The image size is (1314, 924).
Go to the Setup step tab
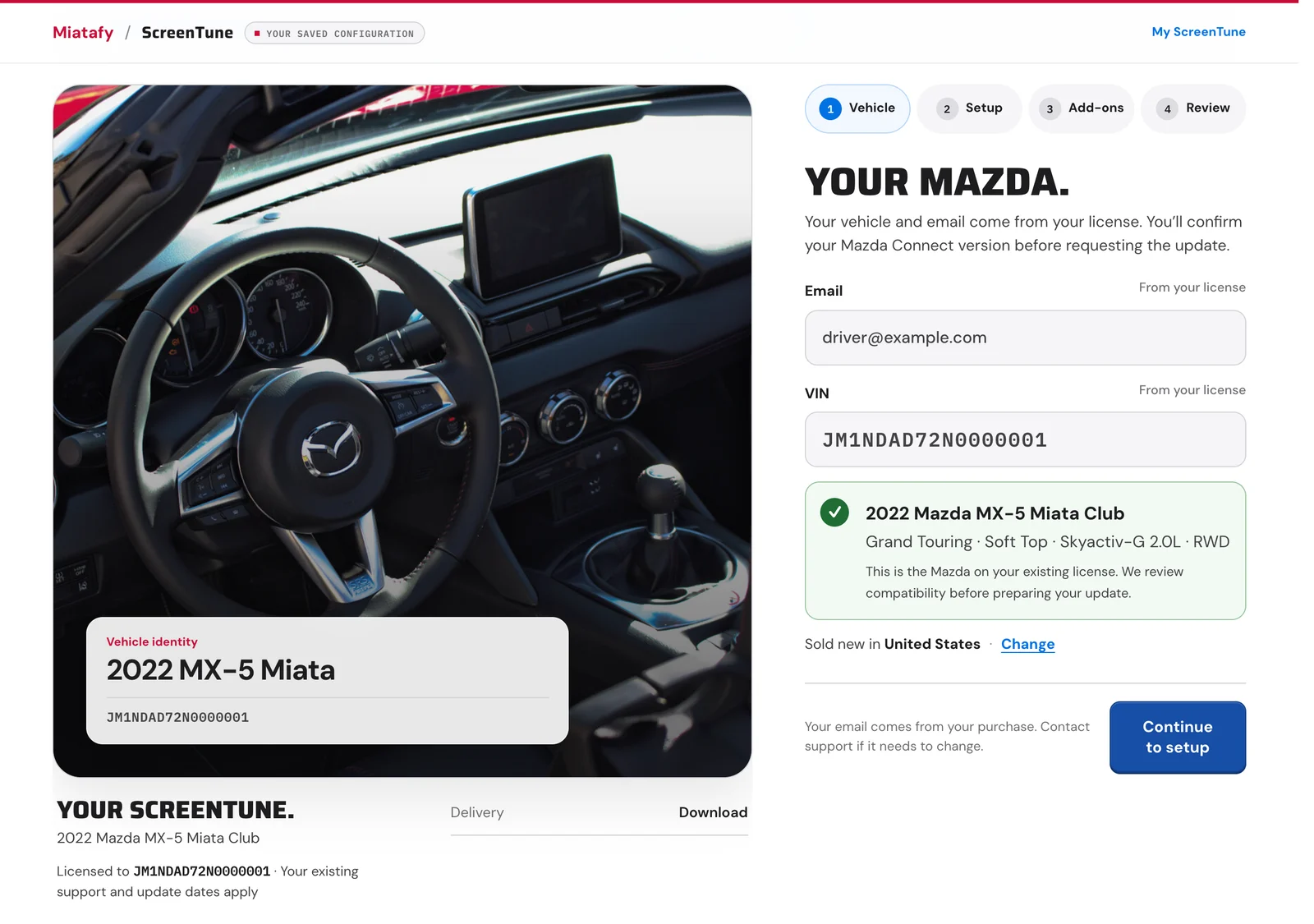tap(969, 108)
